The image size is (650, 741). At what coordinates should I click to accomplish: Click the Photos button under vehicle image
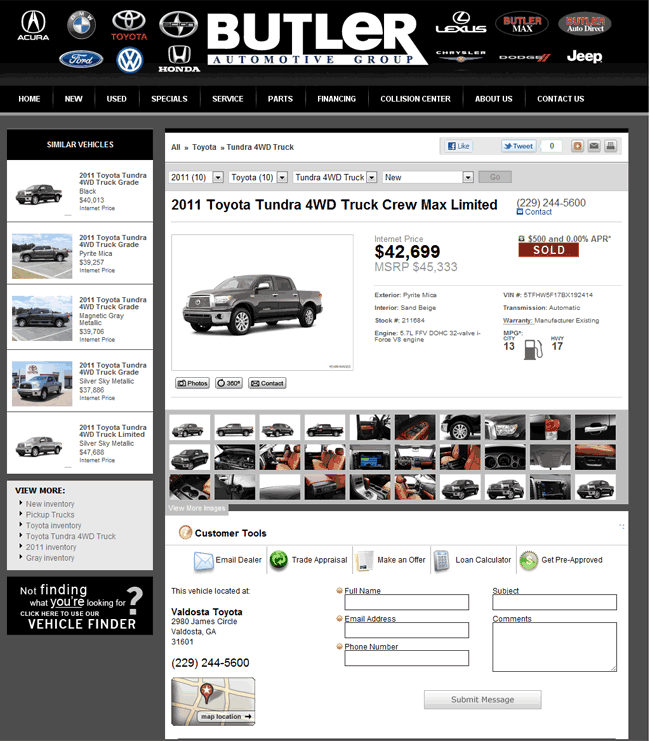click(192, 383)
